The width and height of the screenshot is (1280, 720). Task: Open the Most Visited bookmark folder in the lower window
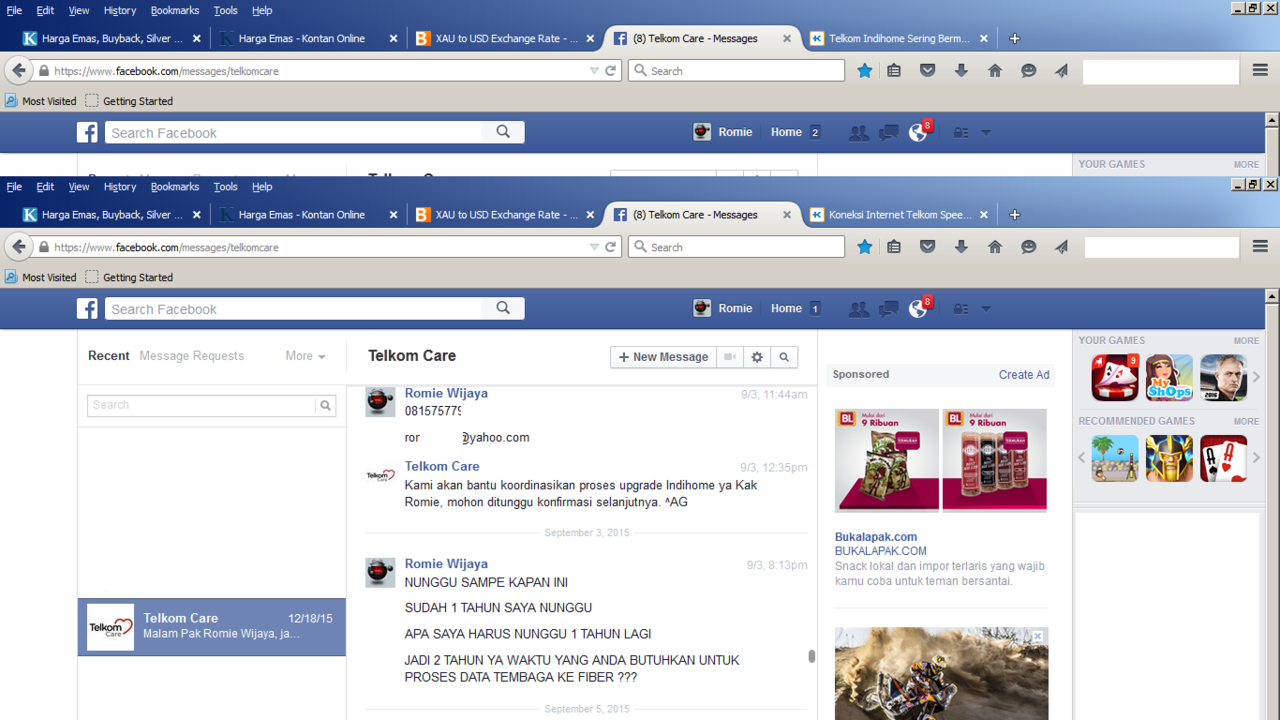(x=41, y=277)
